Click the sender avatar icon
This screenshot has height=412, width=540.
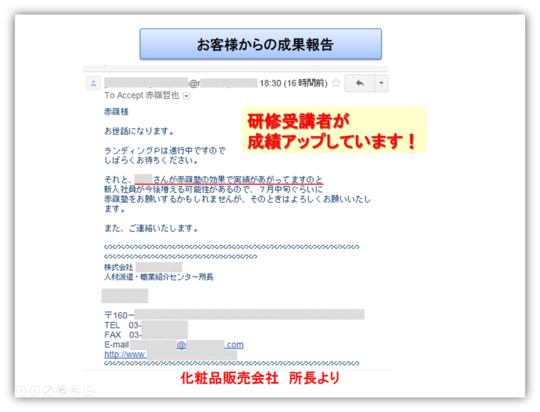click(93, 83)
